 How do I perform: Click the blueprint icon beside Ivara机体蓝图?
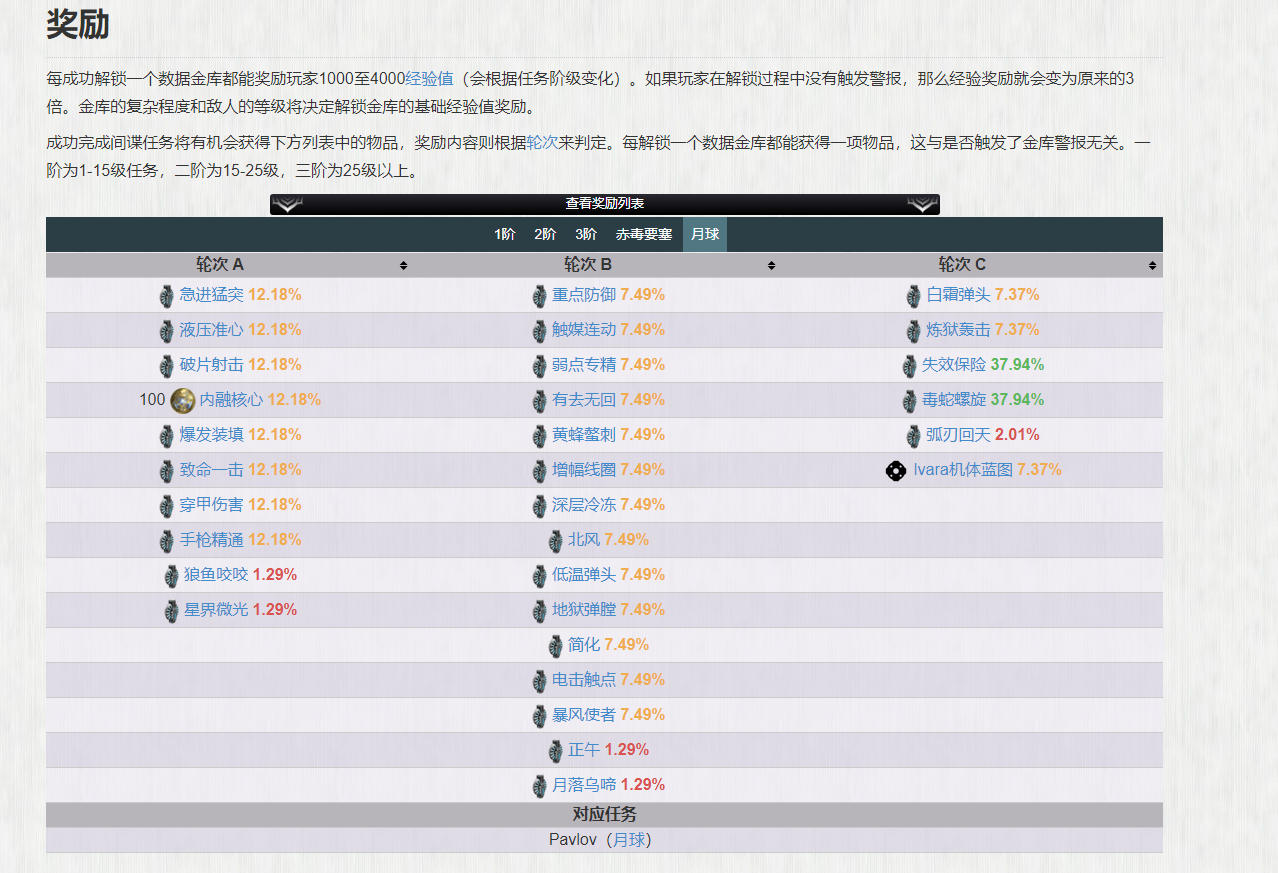[896, 470]
